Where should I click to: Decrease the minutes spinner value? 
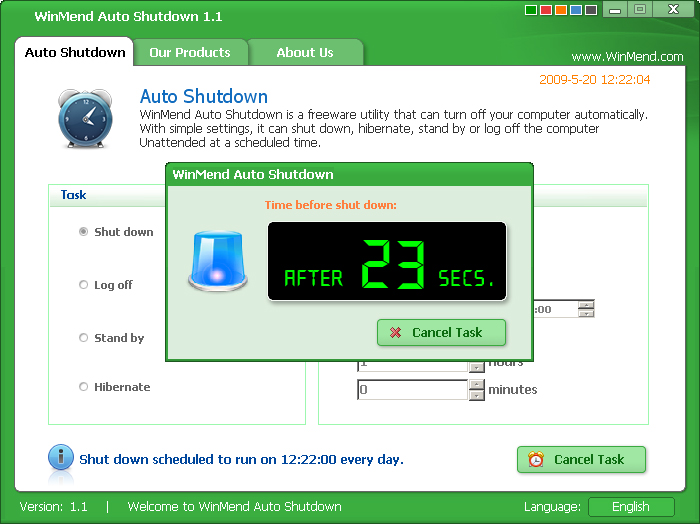477,395
